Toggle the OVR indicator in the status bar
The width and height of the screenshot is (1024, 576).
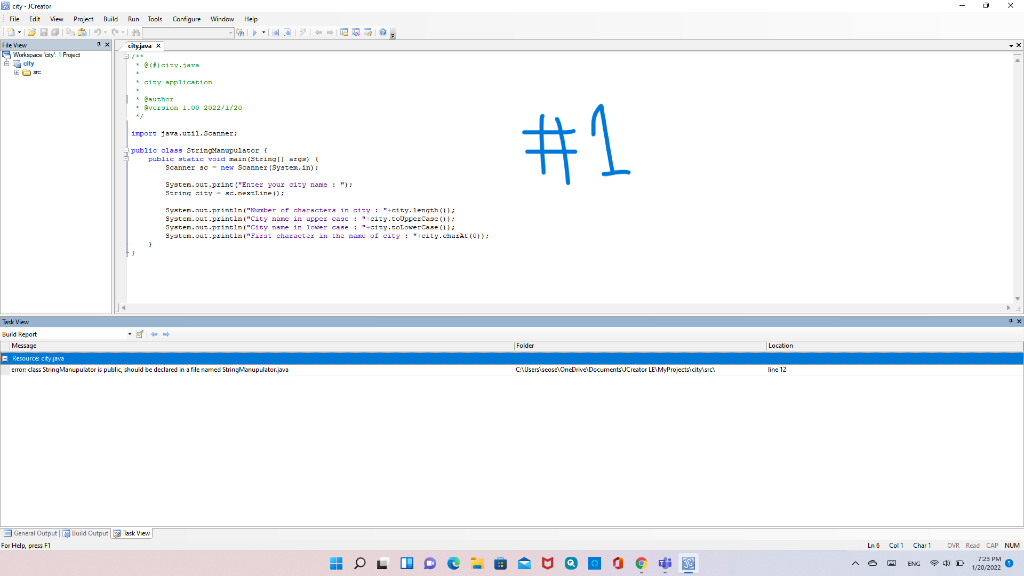(x=953, y=545)
